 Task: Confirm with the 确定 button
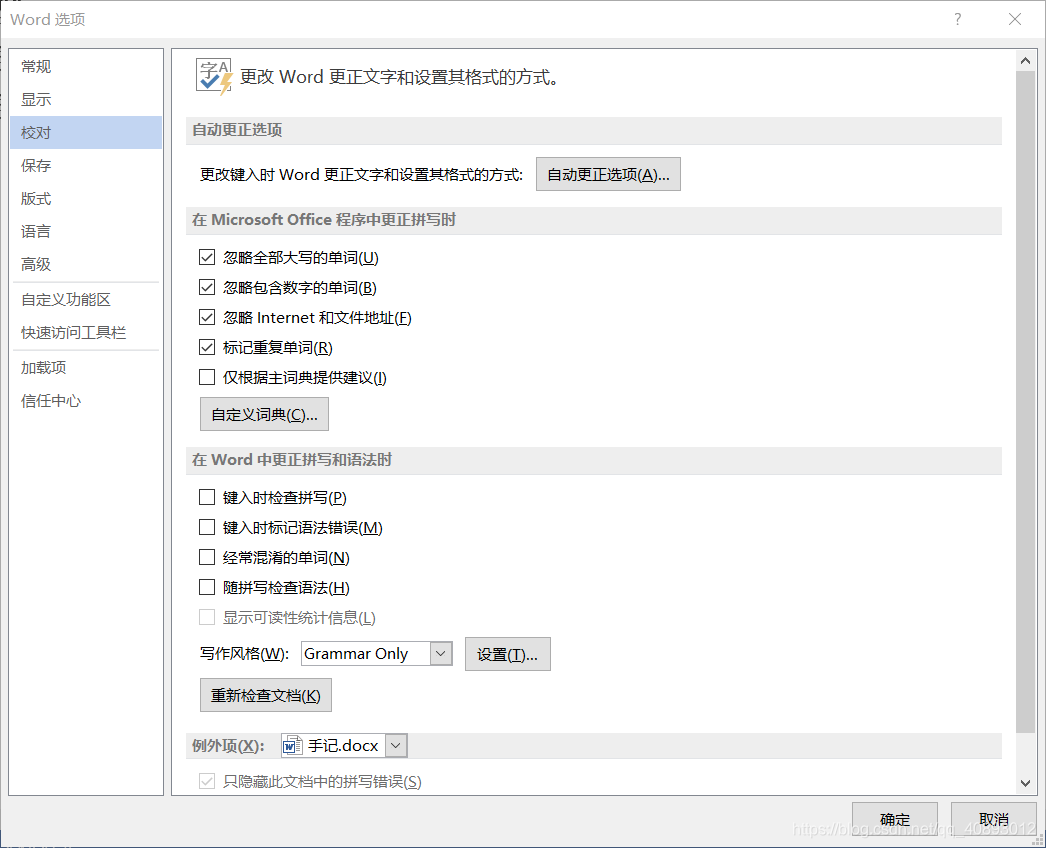[895, 819]
